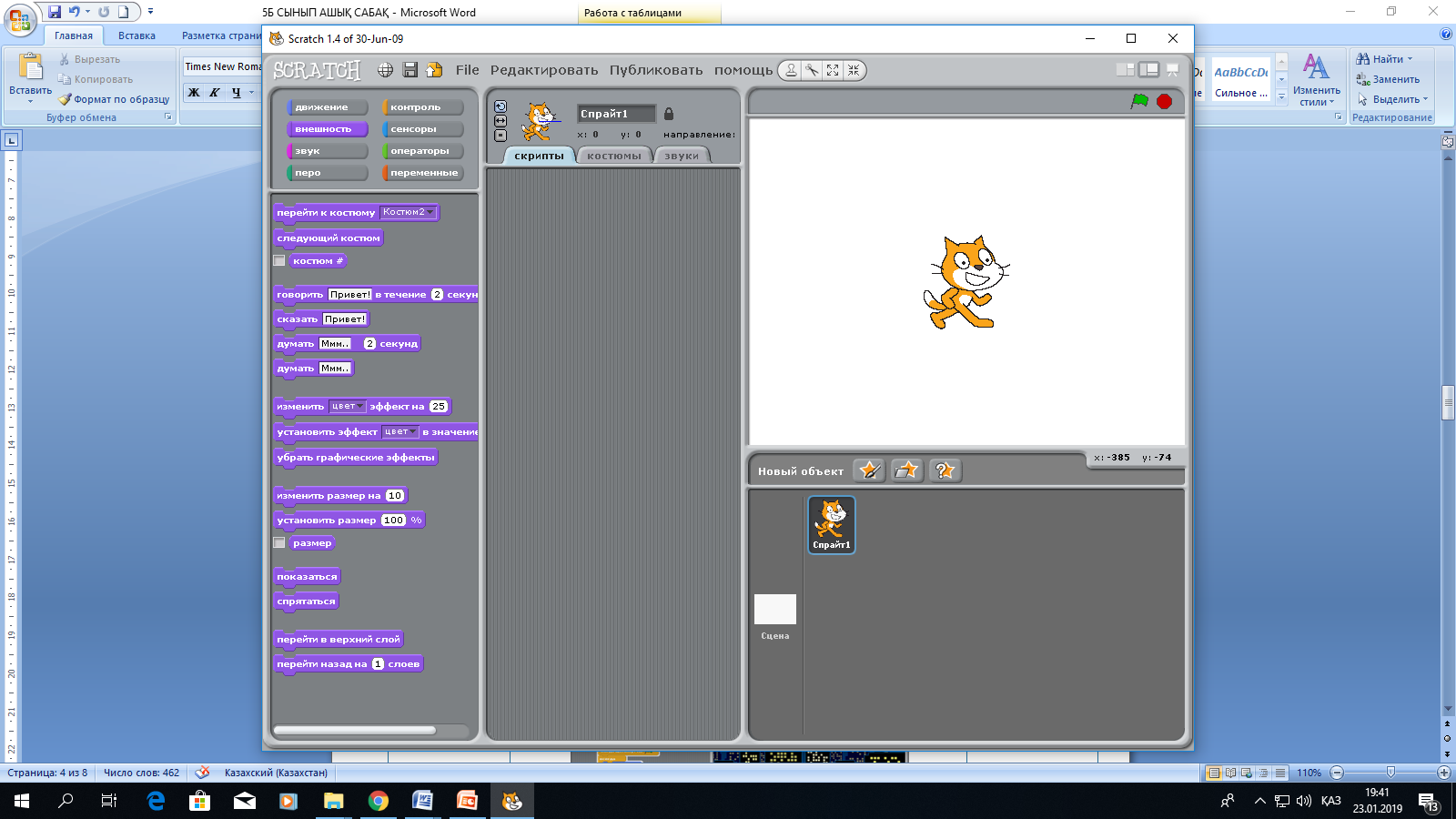1456x819 pixels.
Task: Select the перо block category
Action: click(x=328, y=173)
